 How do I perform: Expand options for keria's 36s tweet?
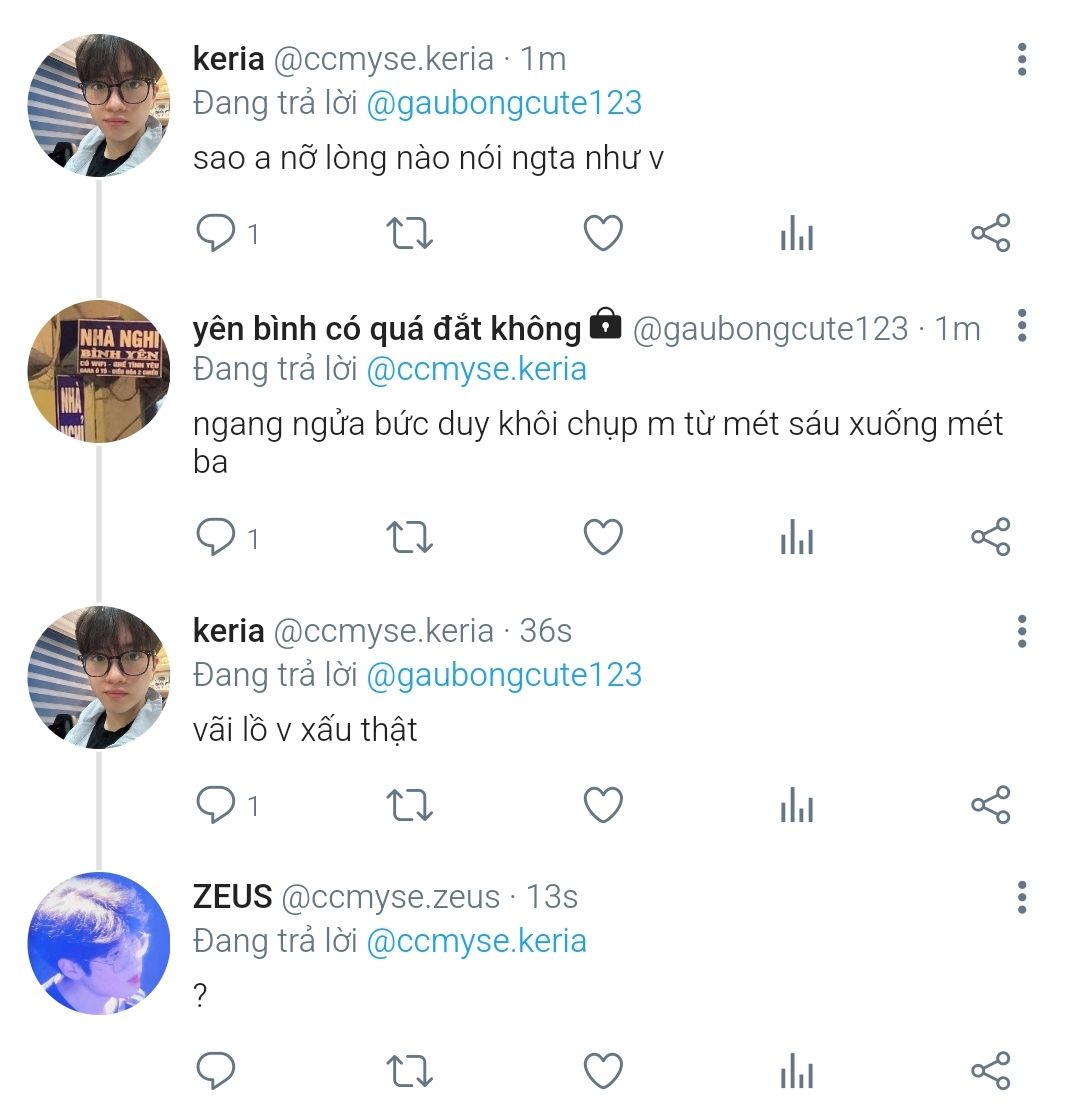1021,631
